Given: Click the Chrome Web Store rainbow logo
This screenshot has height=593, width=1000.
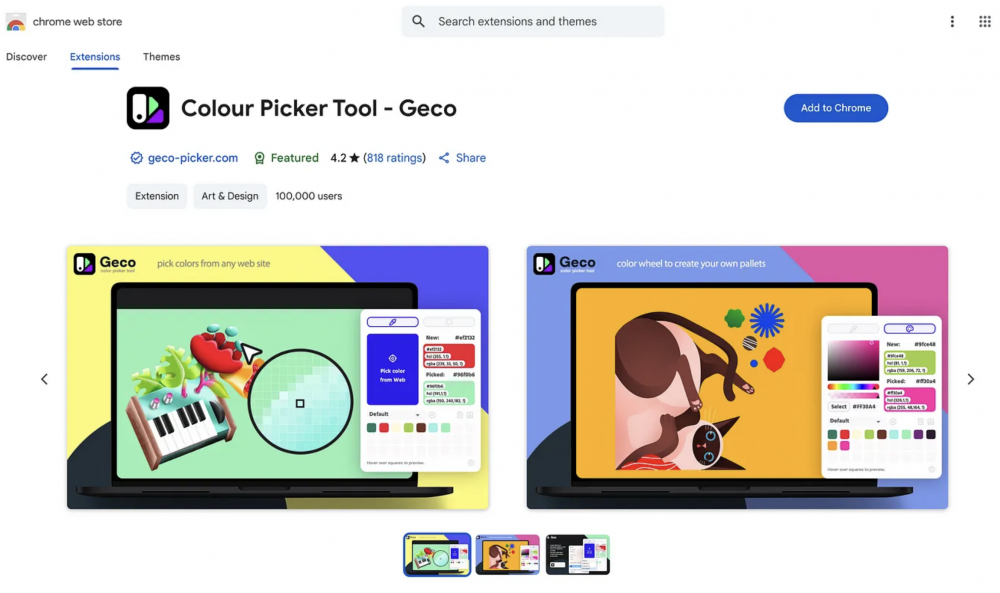Looking at the screenshot, I should 16,22.
